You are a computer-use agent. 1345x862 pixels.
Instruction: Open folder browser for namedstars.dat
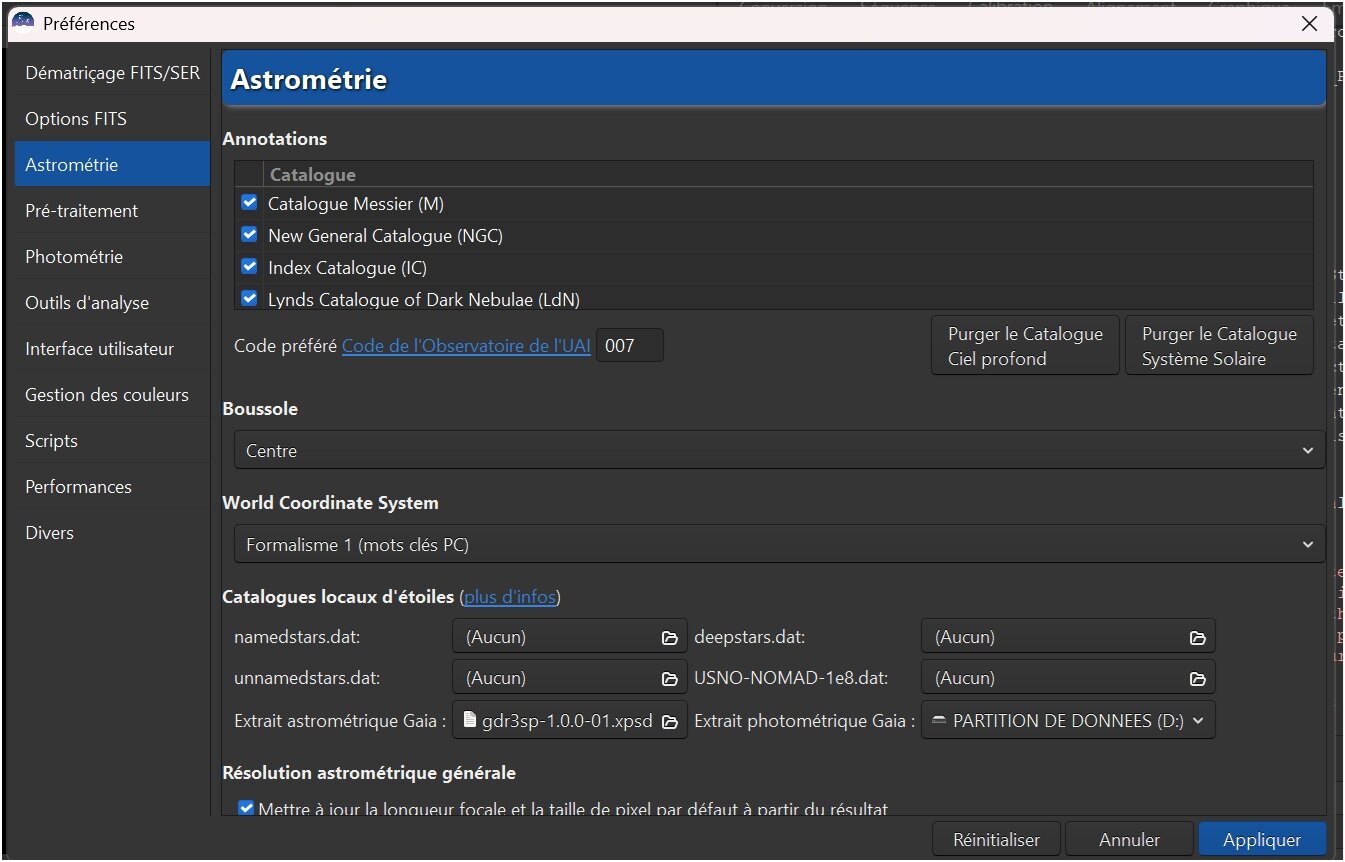[x=669, y=637]
